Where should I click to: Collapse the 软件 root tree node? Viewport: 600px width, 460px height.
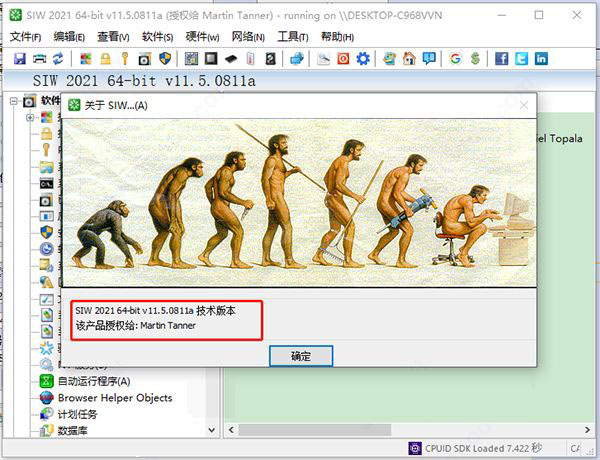(14, 101)
